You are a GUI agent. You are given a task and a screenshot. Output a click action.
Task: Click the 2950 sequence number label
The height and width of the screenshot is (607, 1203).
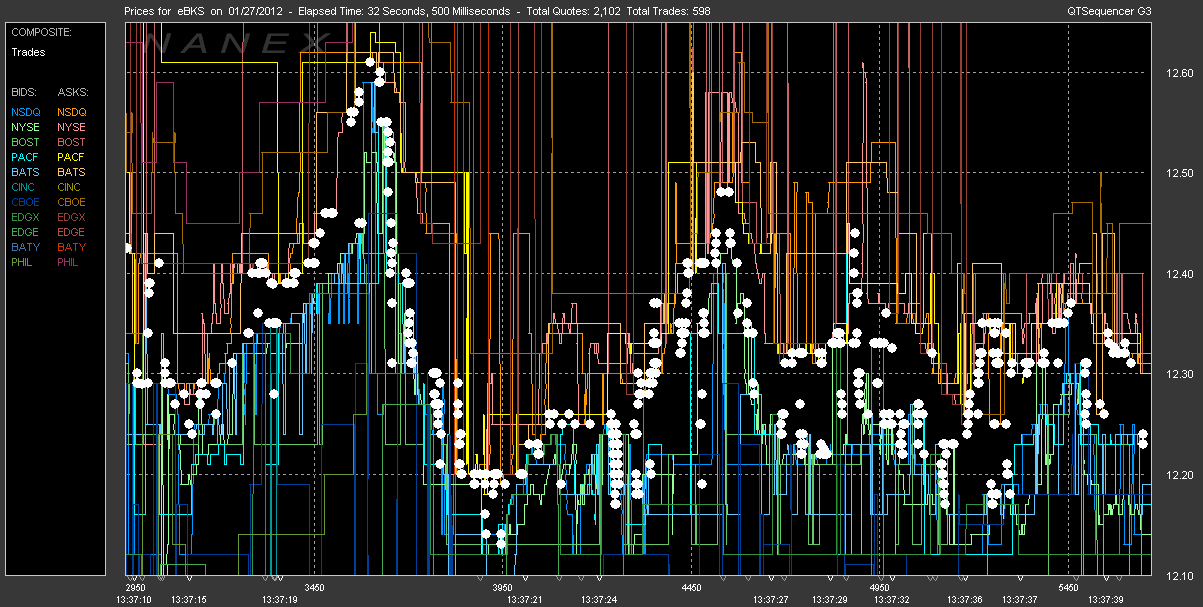[x=135, y=587]
